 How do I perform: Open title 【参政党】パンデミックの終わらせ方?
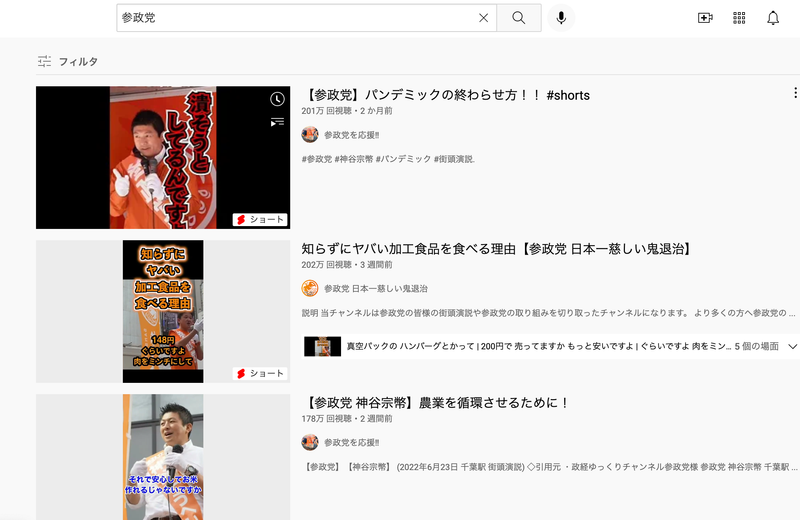click(x=445, y=95)
